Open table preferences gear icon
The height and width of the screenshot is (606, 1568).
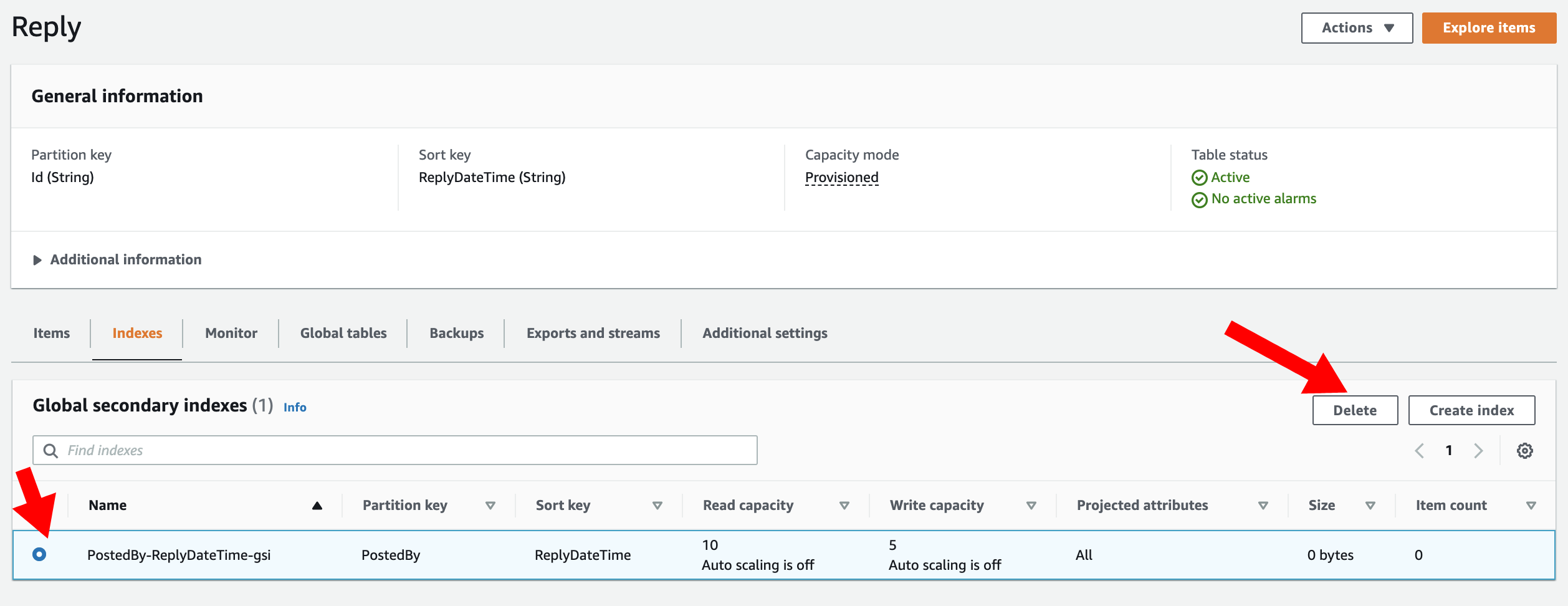[1525, 451]
